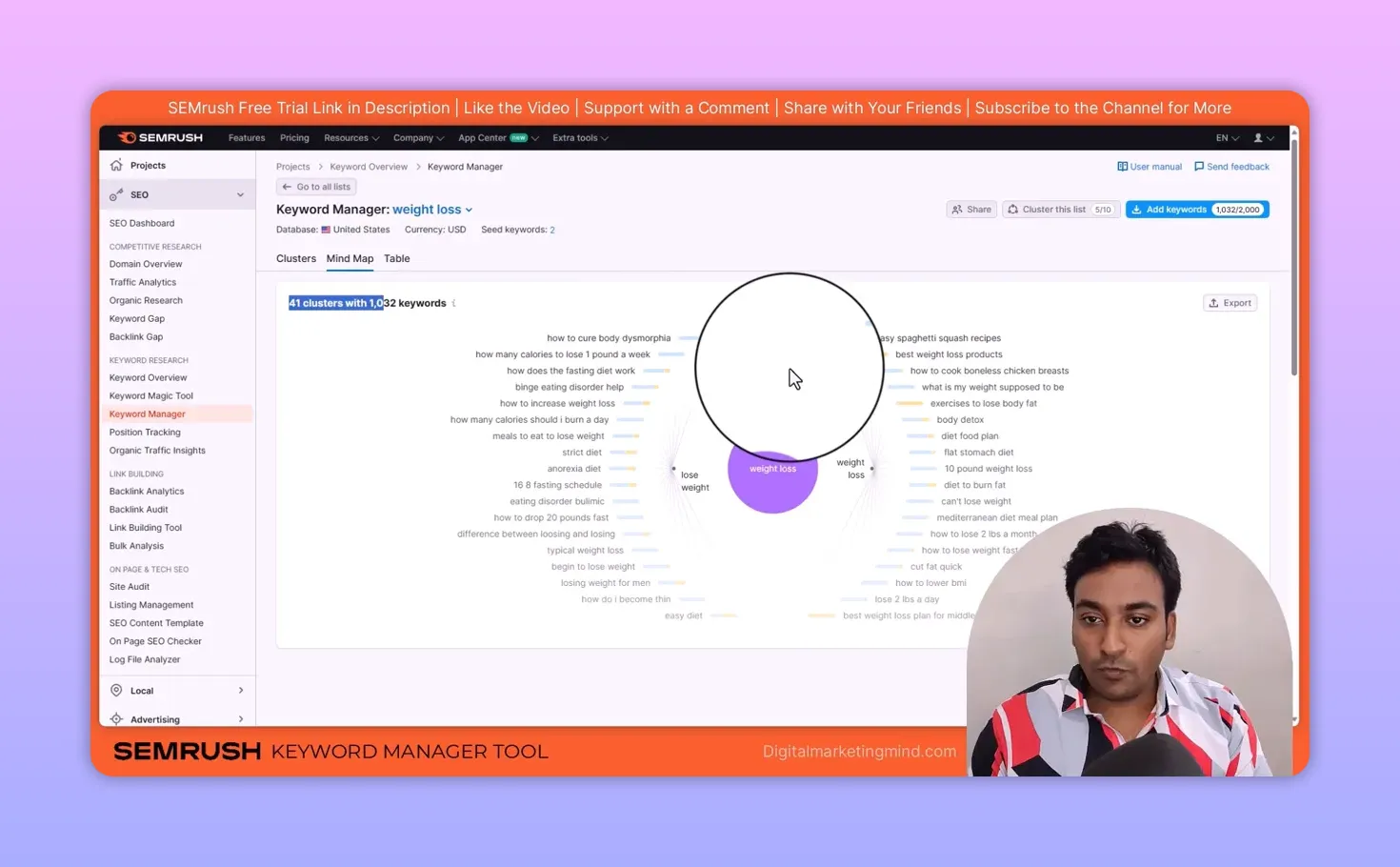The height and width of the screenshot is (867, 1400).
Task: Open SEO Dashboard in the sidebar
Action: pyautogui.click(x=142, y=223)
